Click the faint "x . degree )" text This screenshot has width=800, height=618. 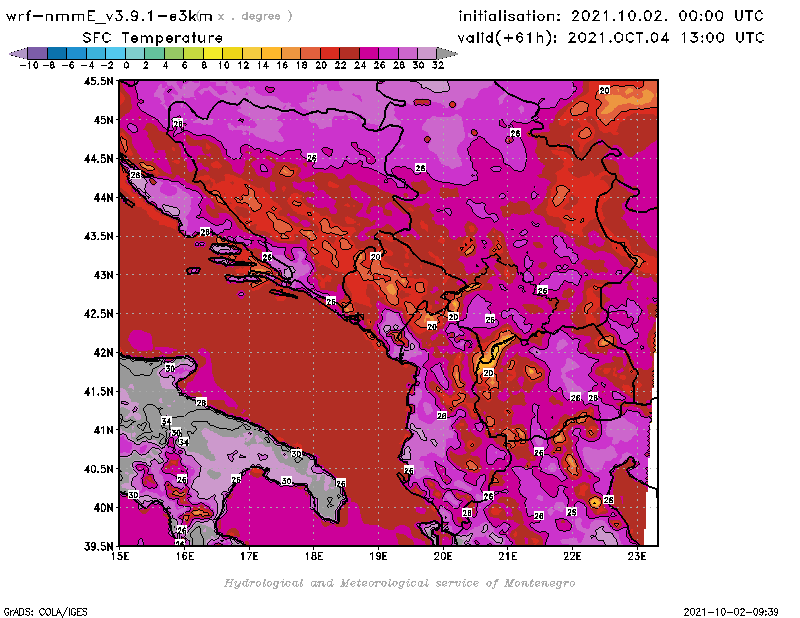255,16
